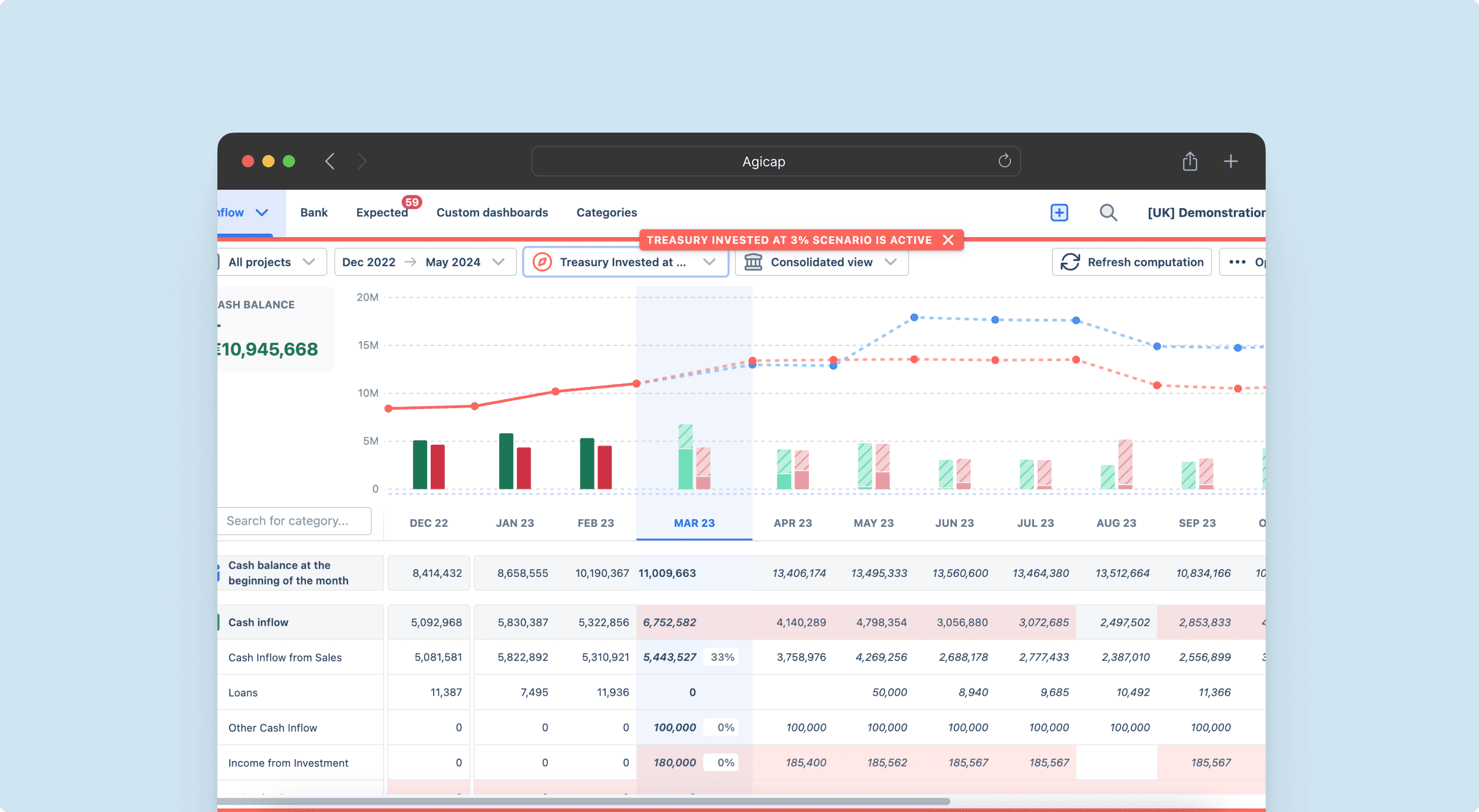
Task: Select the SEP 23 column header
Action: (1197, 523)
